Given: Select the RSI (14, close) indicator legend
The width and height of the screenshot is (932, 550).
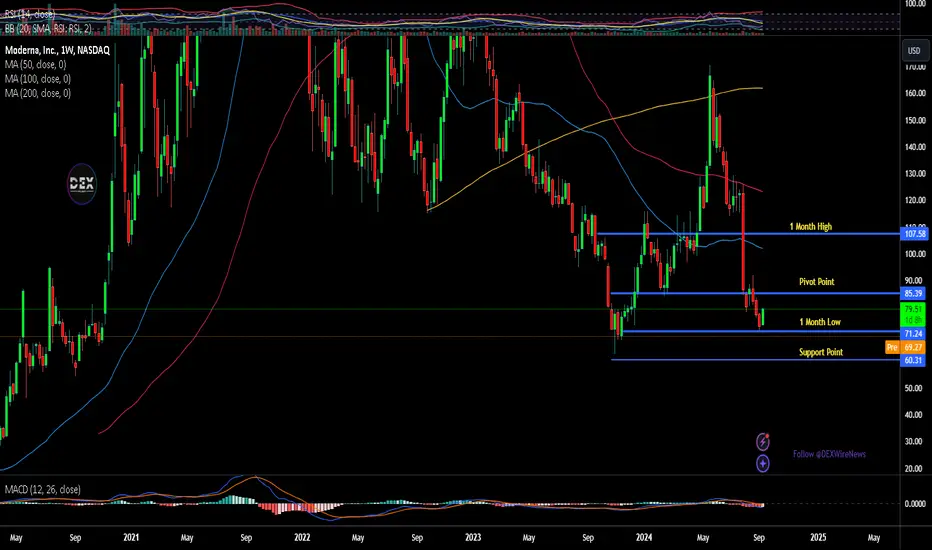Looking at the screenshot, I should [x=30, y=14].
